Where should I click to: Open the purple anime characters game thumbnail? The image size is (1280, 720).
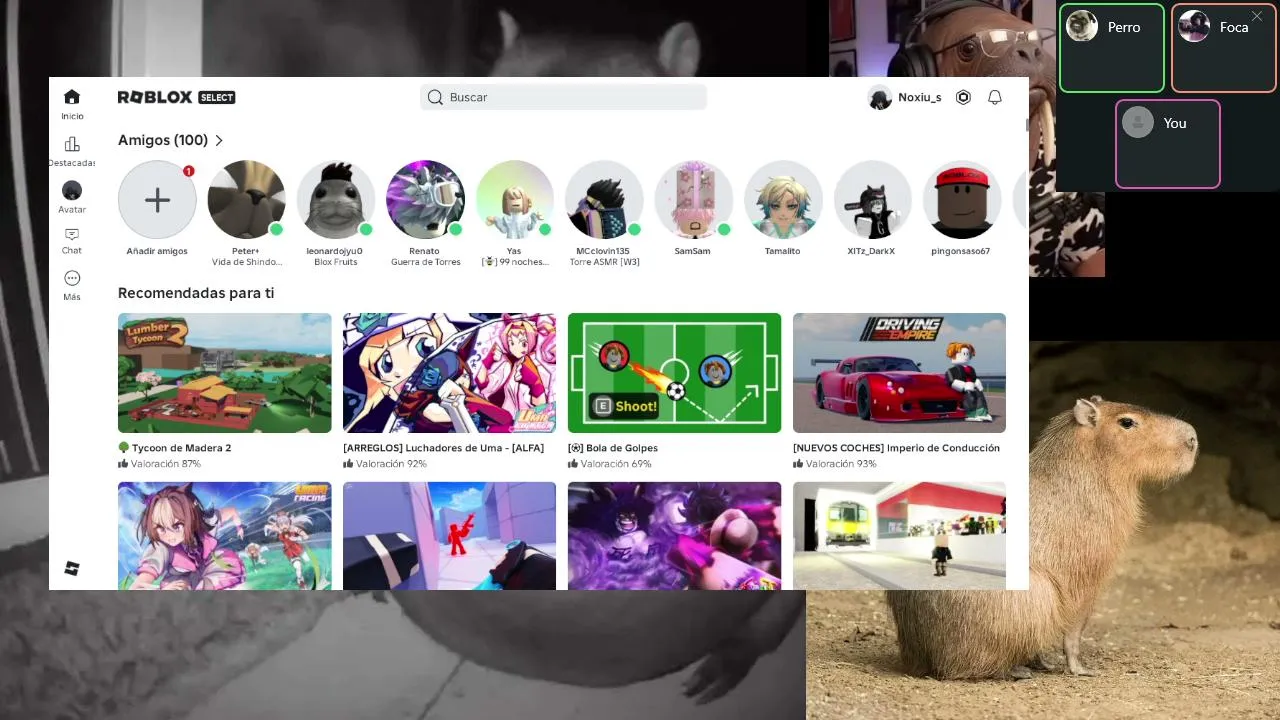click(x=675, y=536)
